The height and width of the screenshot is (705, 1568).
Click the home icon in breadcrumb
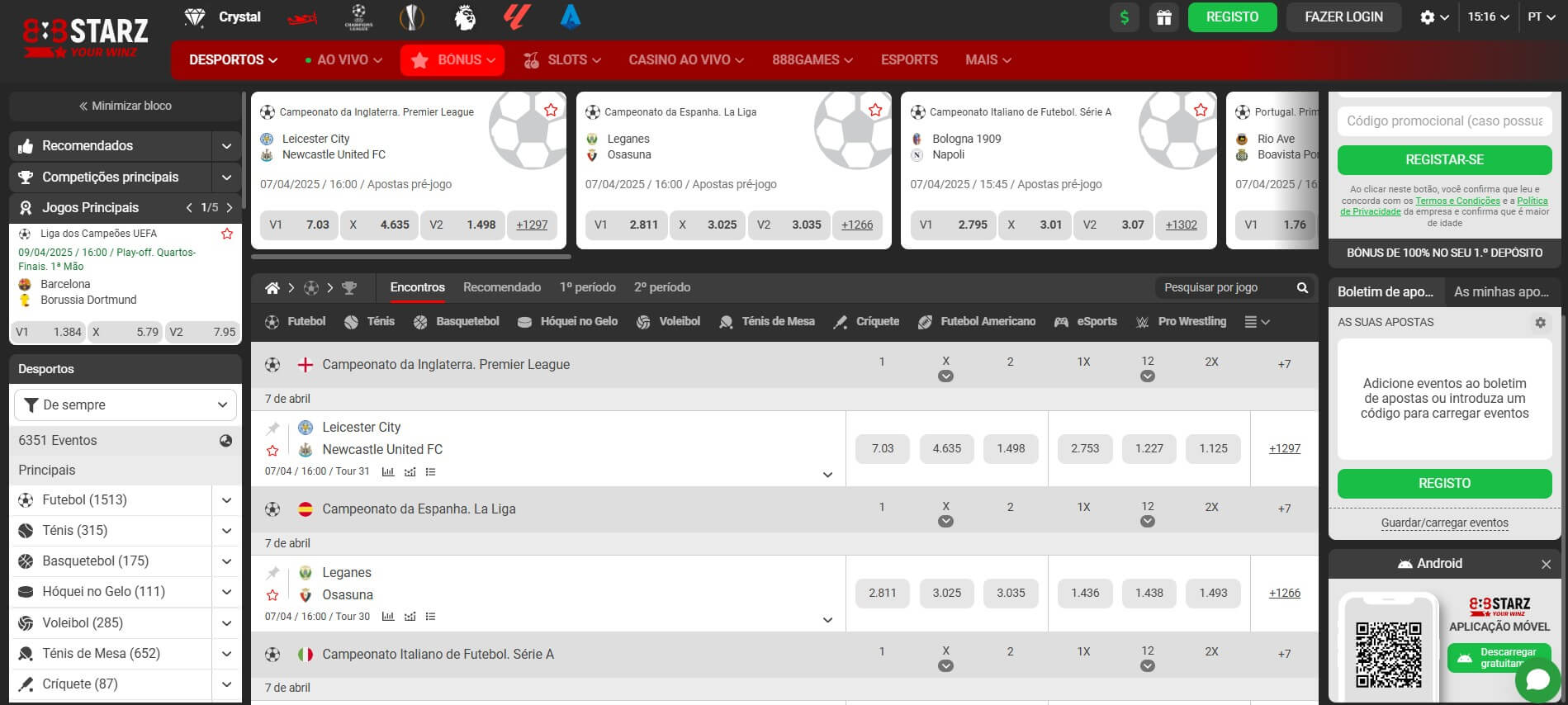pyautogui.click(x=272, y=288)
